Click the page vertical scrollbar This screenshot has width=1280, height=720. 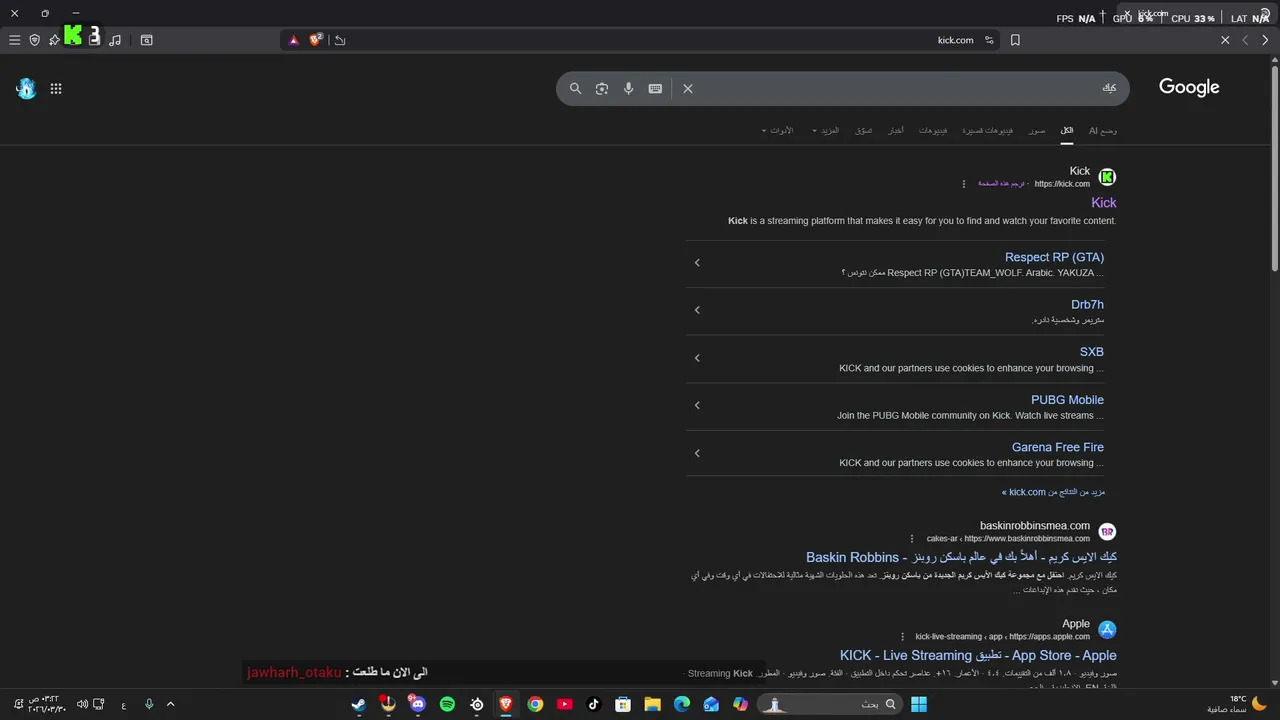point(1274,168)
